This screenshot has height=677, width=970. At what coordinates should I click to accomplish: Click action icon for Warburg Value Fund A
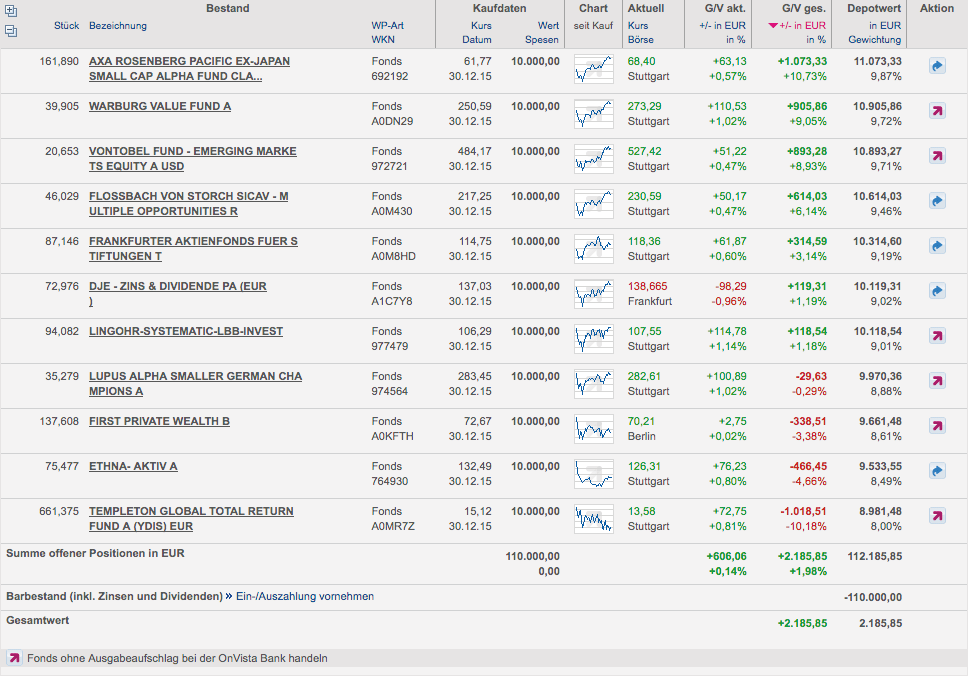[x=937, y=111]
